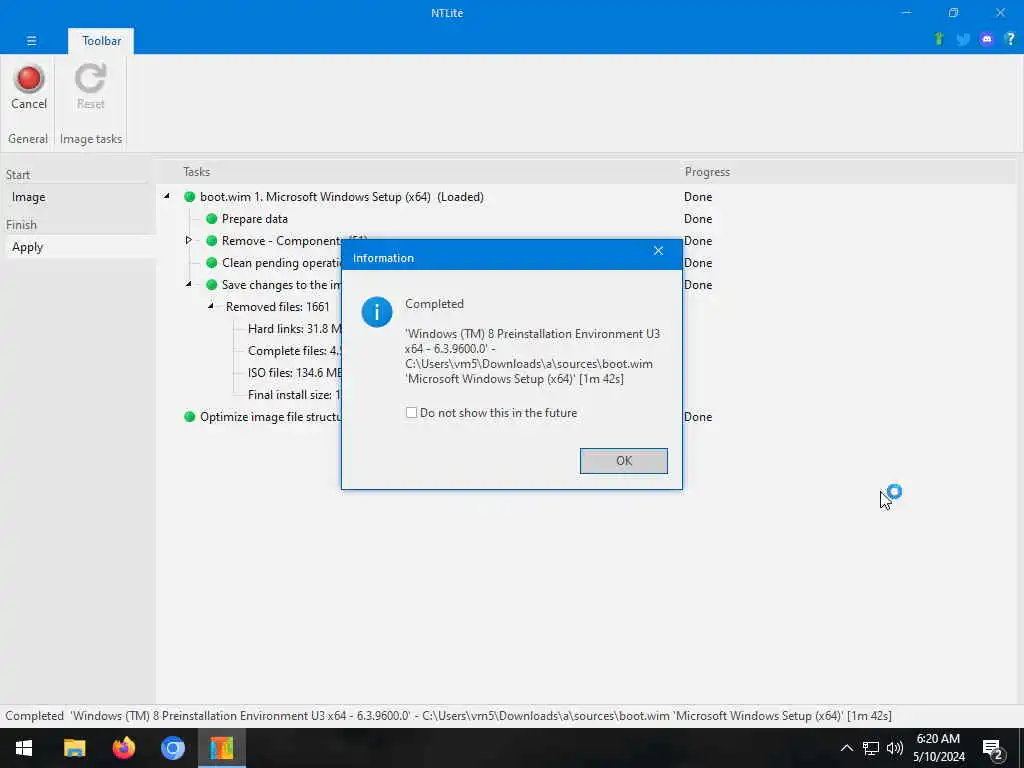Select the Toolbar tab

coord(101,40)
